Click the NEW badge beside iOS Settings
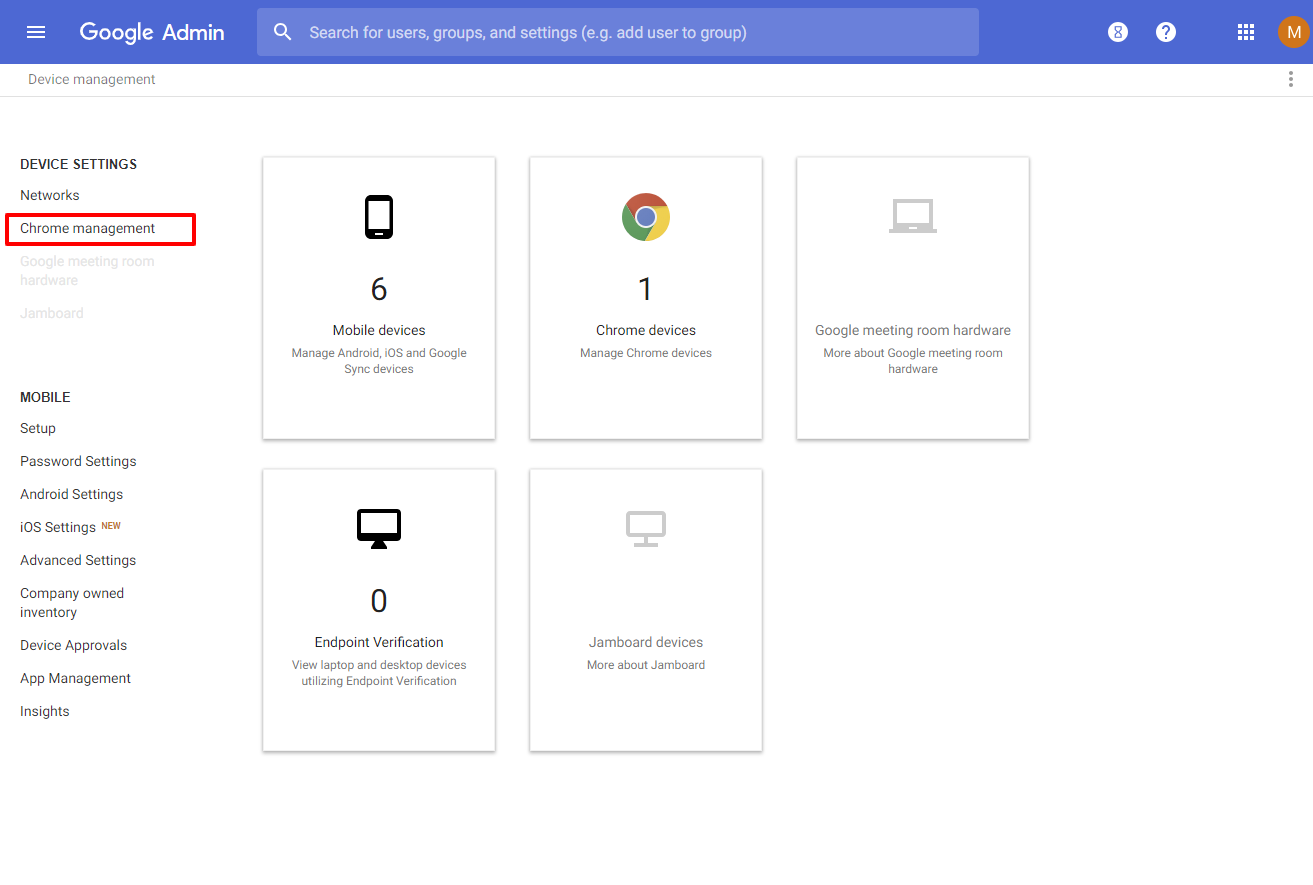 (x=111, y=525)
